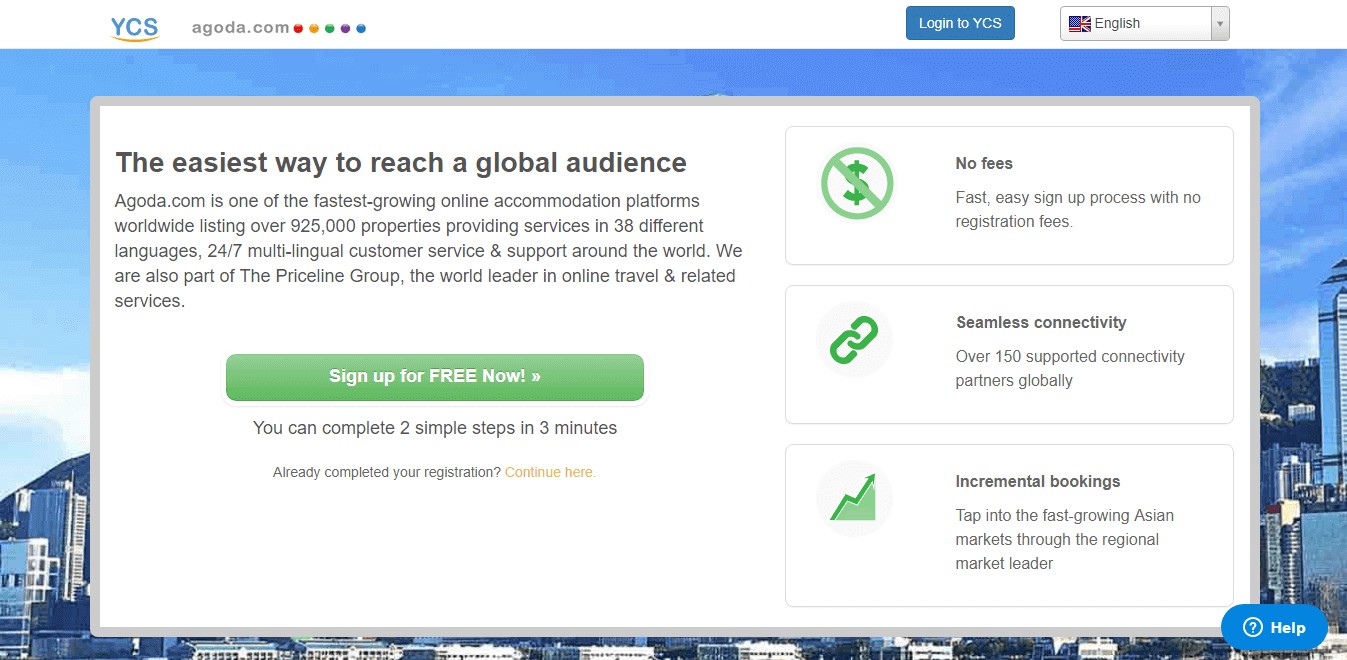This screenshot has width=1347, height=660.
Task: Click Sign up for FREE Now button
Action: pyautogui.click(x=434, y=377)
